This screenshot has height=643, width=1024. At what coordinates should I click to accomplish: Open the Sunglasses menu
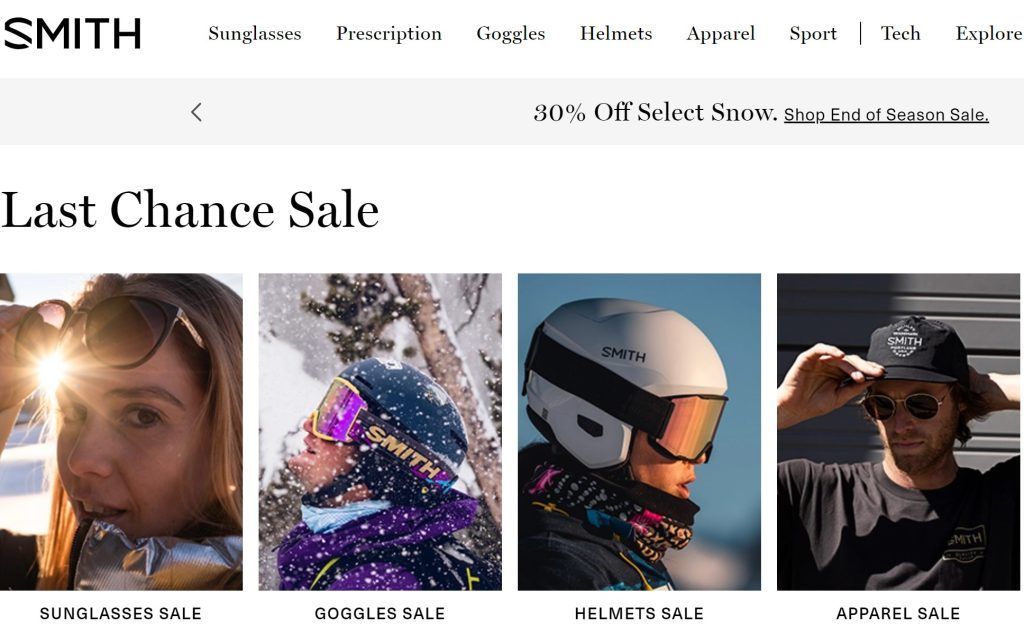click(254, 34)
